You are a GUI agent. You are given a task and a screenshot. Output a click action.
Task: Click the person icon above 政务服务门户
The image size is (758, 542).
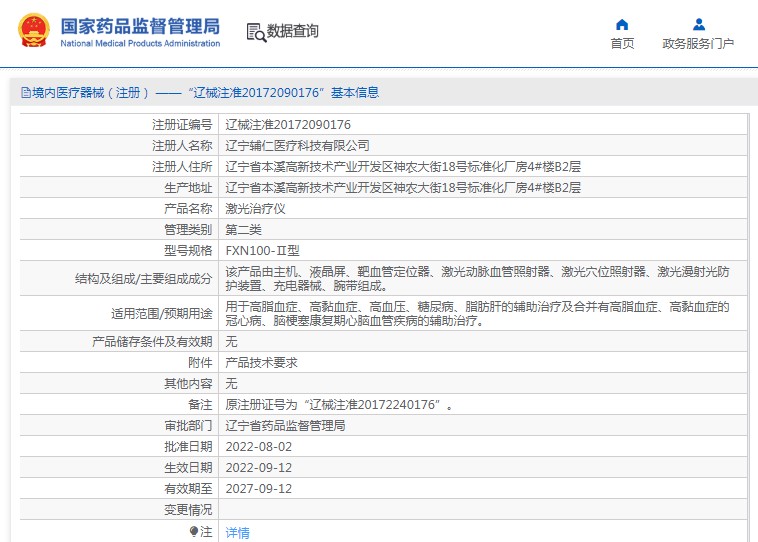[698, 24]
